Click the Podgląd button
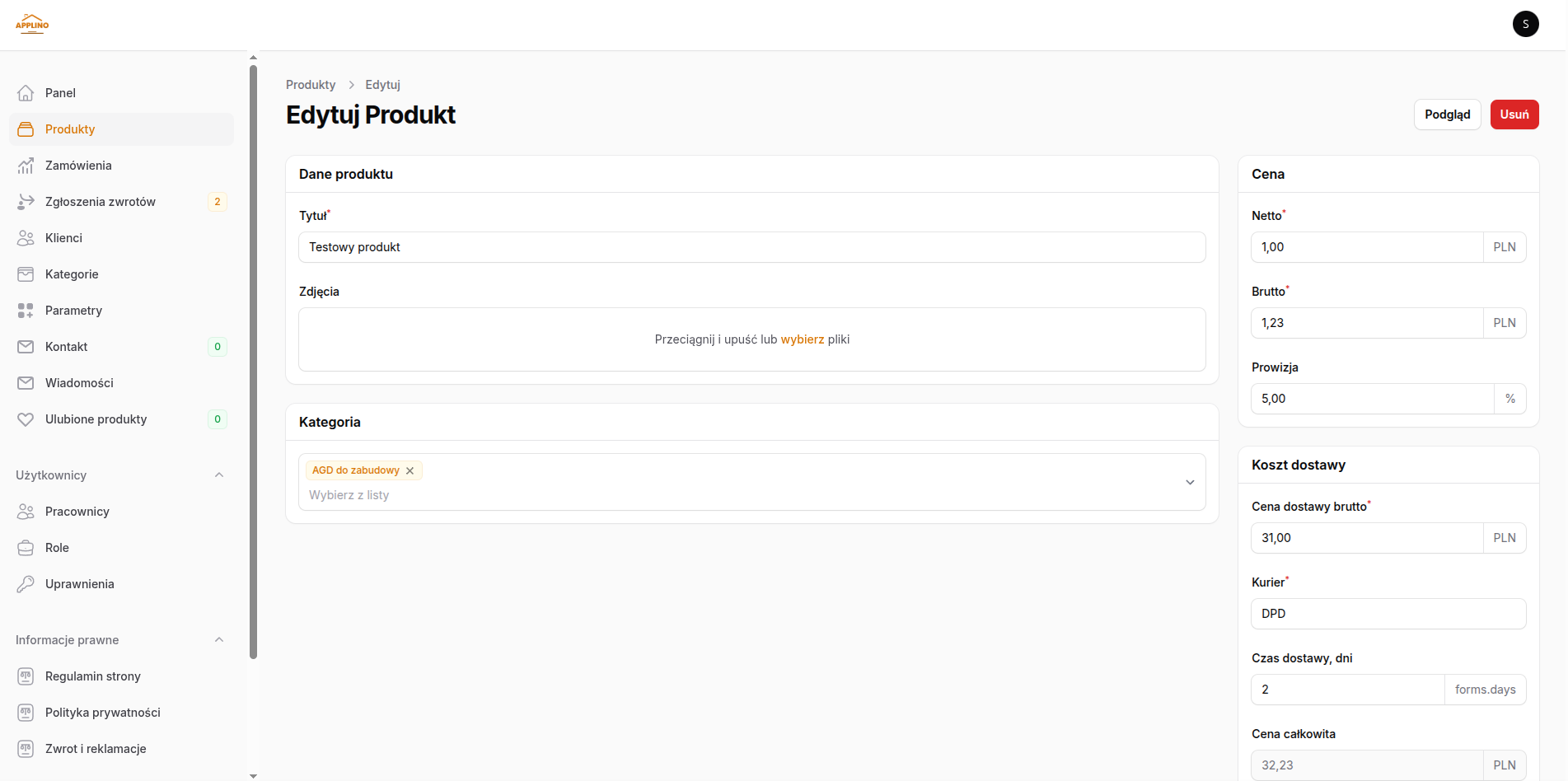Image resolution: width=1568 pixels, height=781 pixels. click(x=1447, y=115)
